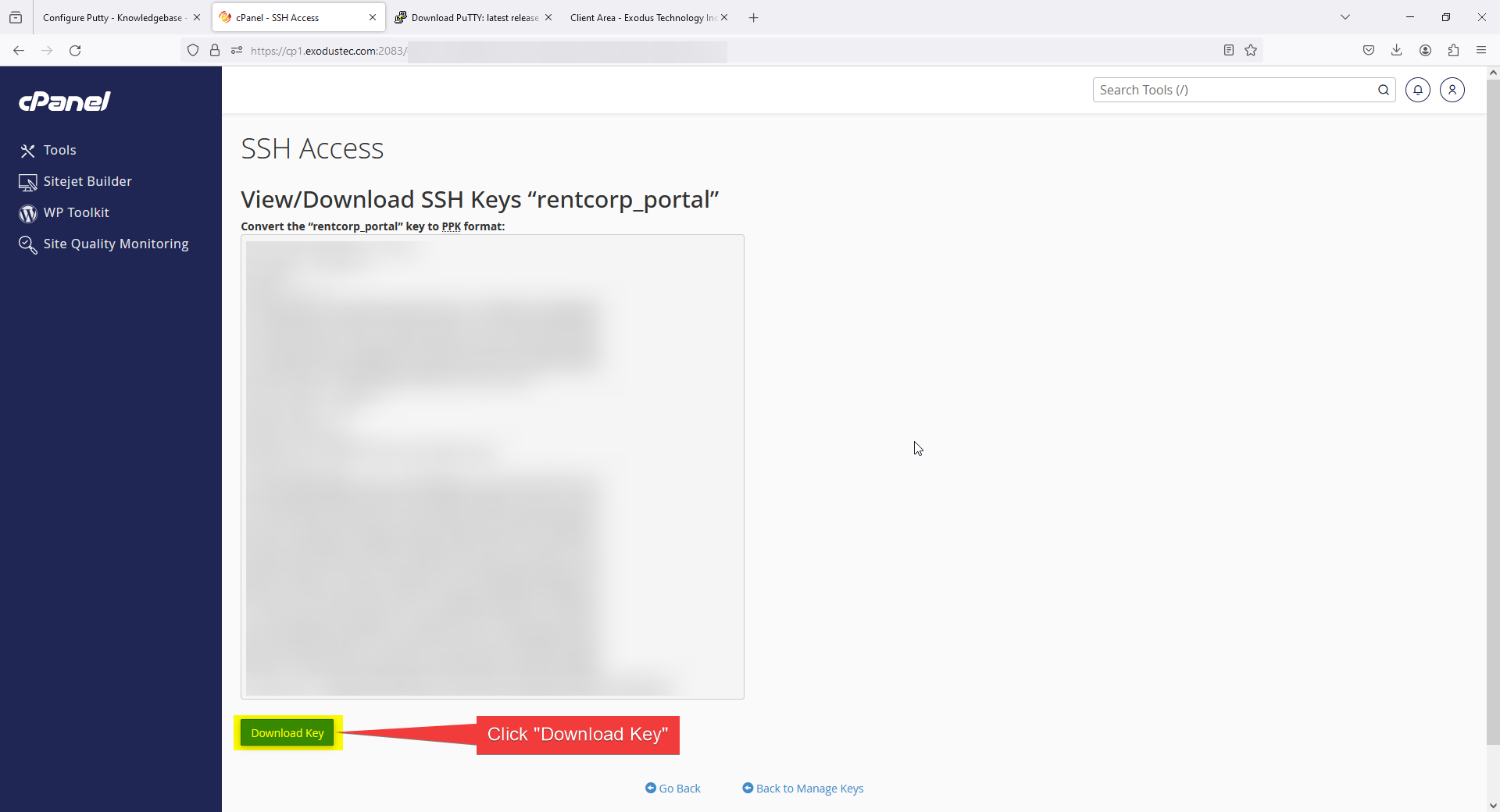Toggle reader view icon in address bar

(x=1228, y=51)
